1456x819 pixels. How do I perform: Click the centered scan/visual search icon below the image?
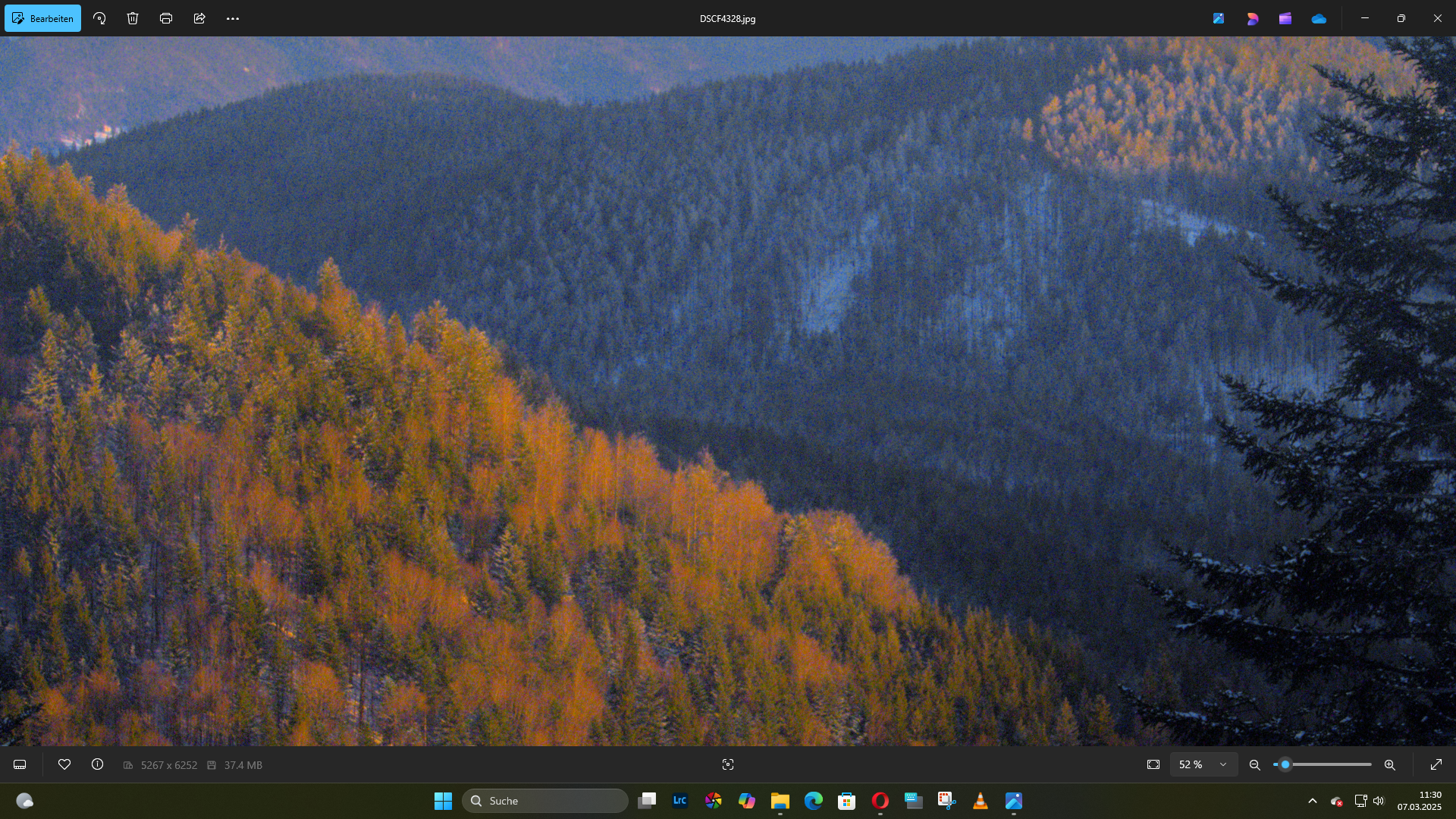point(728,764)
